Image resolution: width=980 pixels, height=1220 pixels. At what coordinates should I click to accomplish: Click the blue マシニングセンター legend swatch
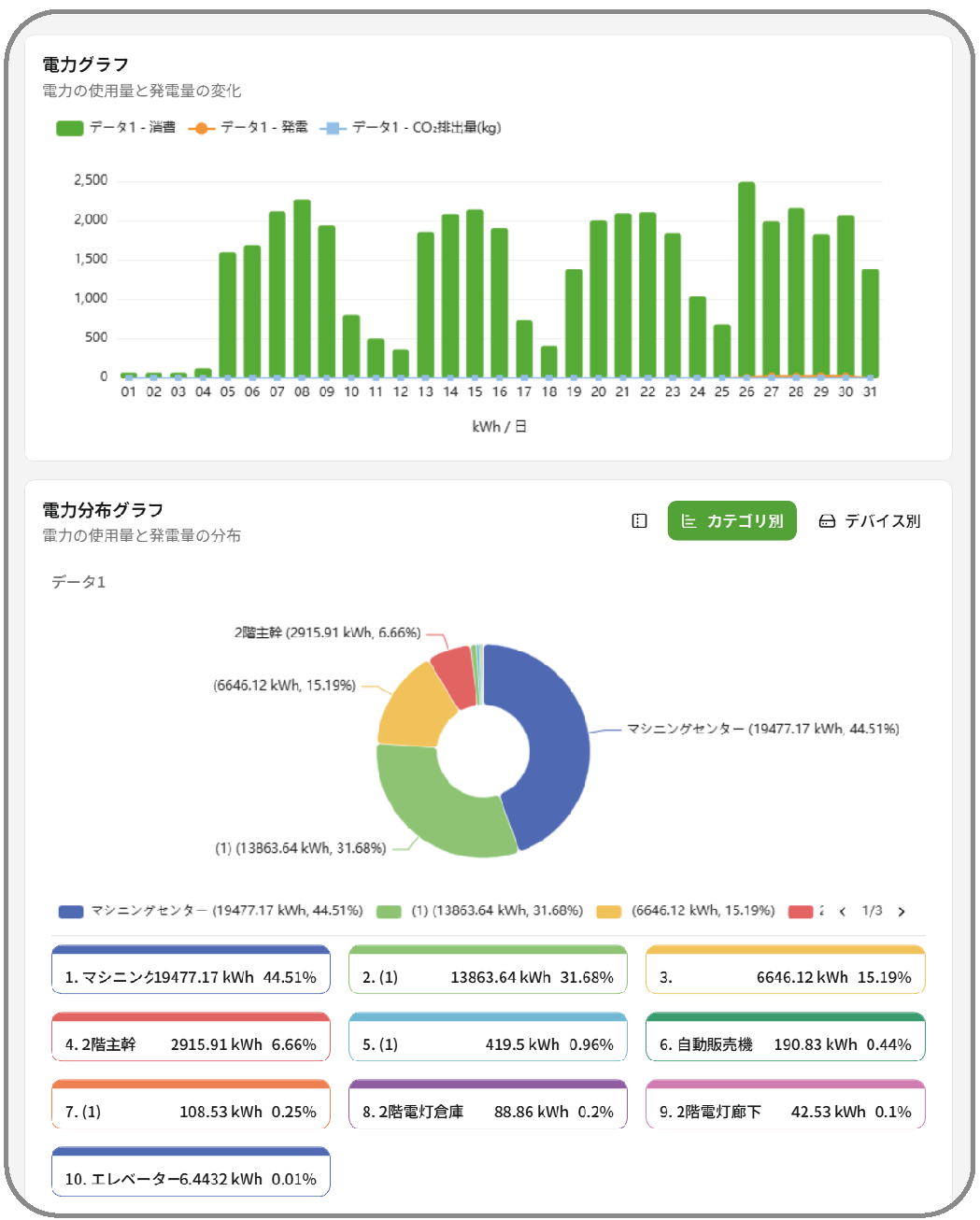coord(71,912)
